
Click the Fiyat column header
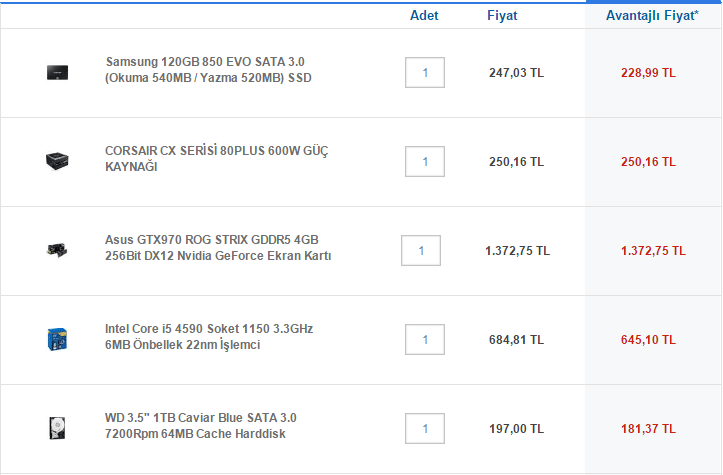click(502, 16)
